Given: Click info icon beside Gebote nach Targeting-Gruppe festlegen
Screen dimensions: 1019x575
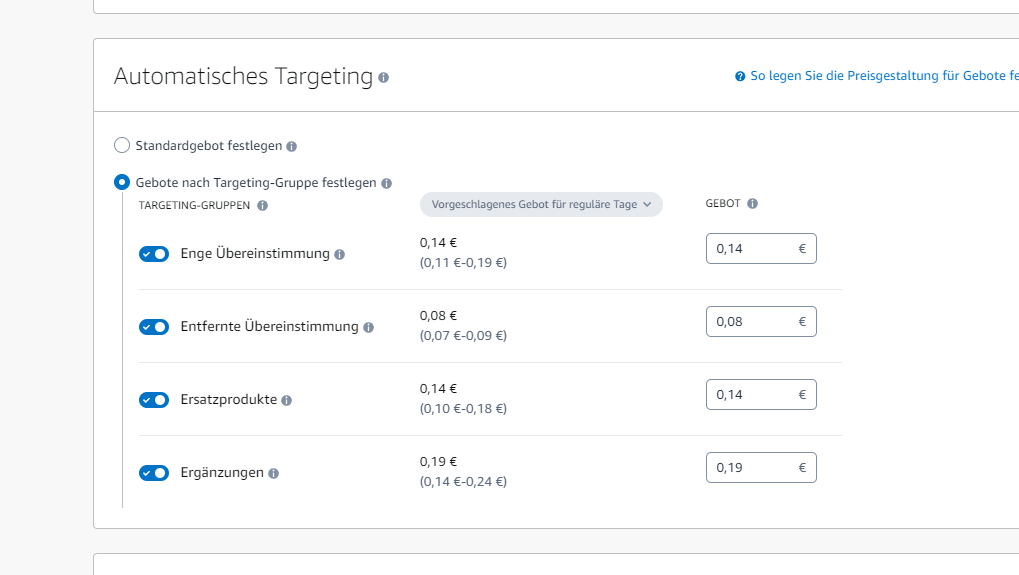Looking at the screenshot, I should (x=387, y=183).
